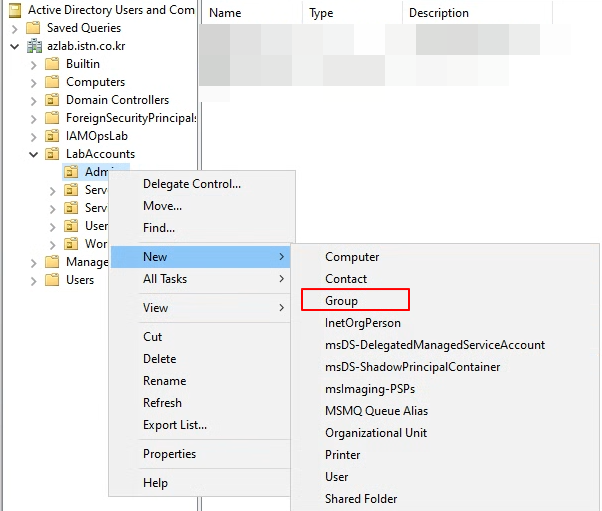602x511 pixels.
Task: Click the selected Adm OU icon under LabAccounts
Action: coord(71,172)
